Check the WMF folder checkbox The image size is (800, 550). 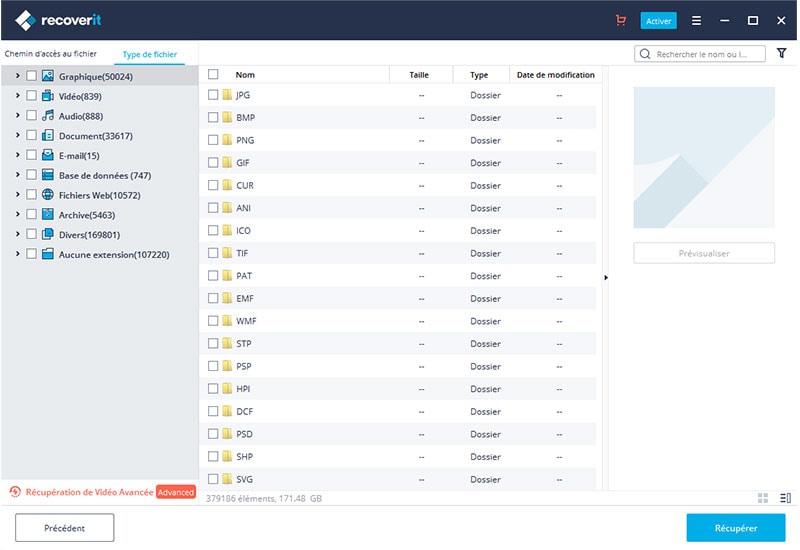(213, 321)
